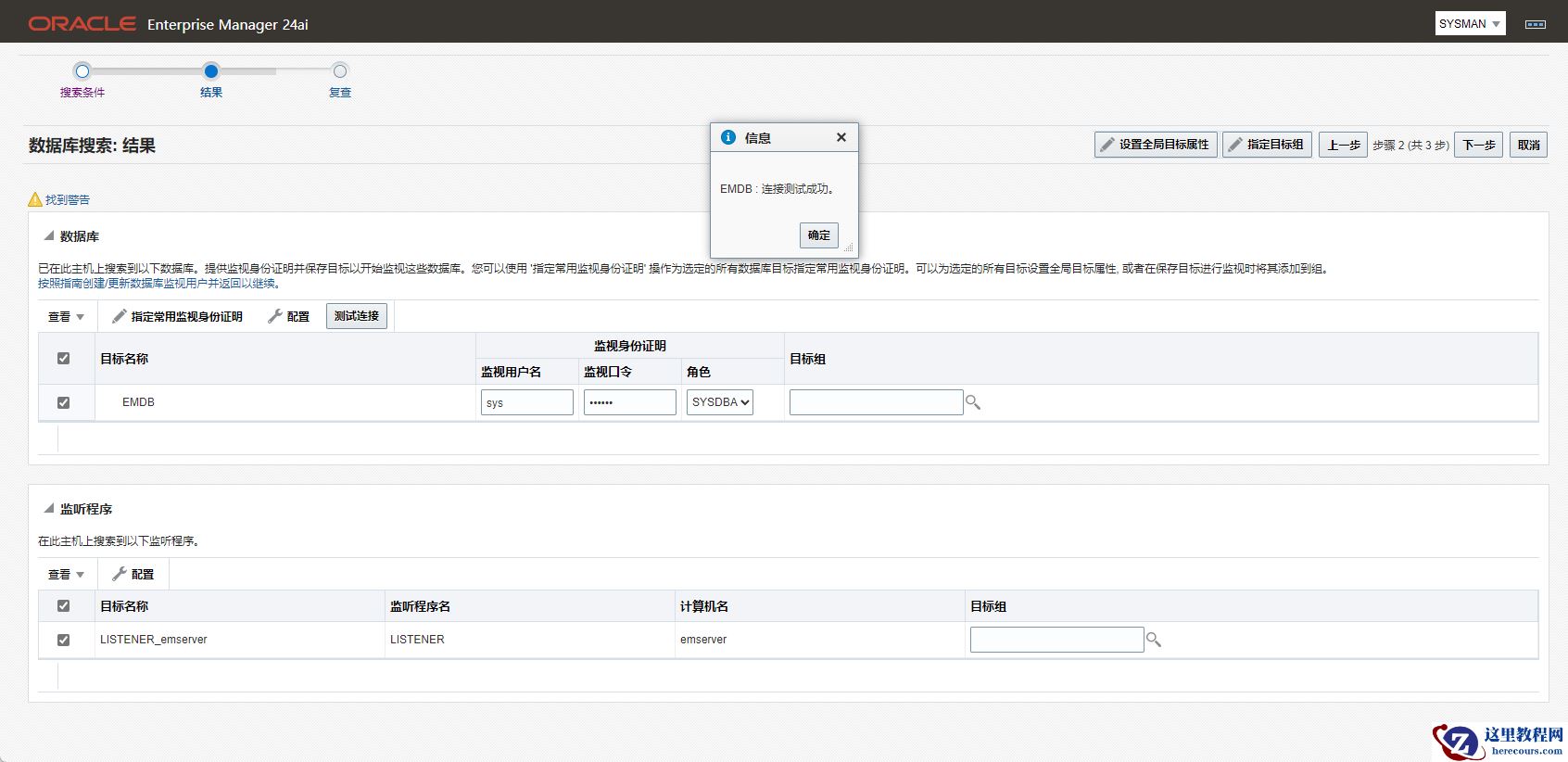Viewport: 1568px width, 762px height.
Task: Click the 结果 wizard step
Action: tap(211, 81)
